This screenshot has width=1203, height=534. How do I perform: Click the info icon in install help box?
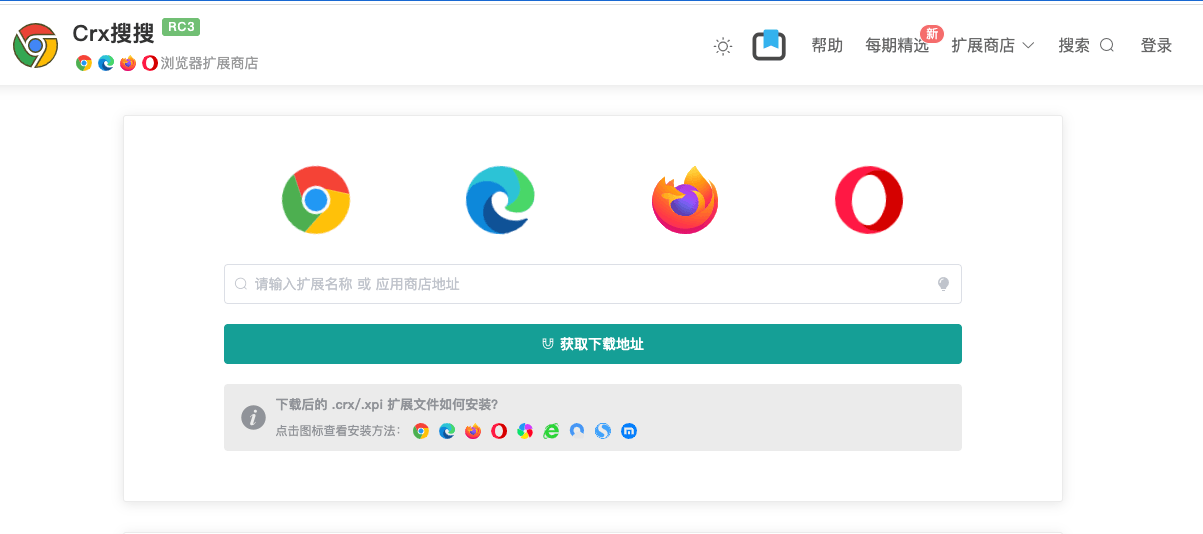[x=254, y=417]
